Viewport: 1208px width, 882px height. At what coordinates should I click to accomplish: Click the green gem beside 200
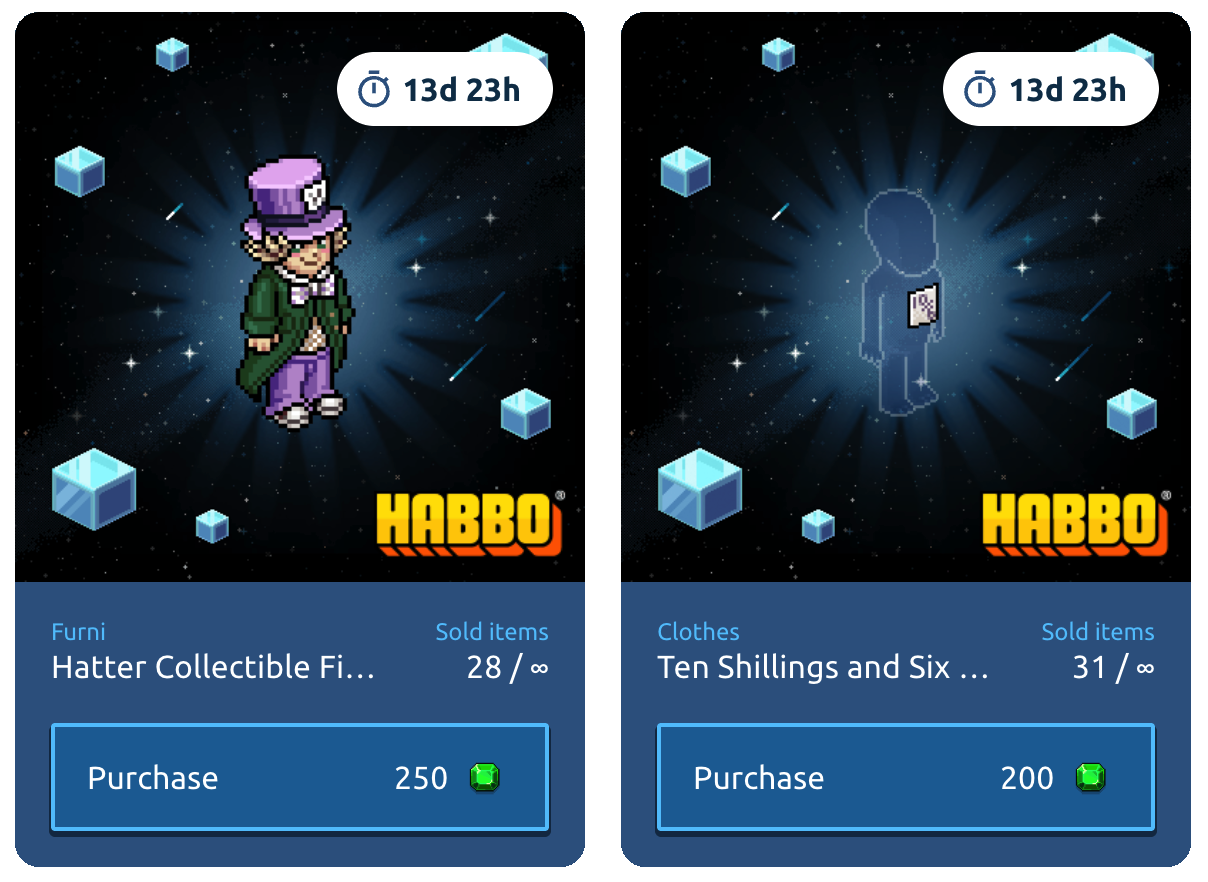coord(1091,777)
